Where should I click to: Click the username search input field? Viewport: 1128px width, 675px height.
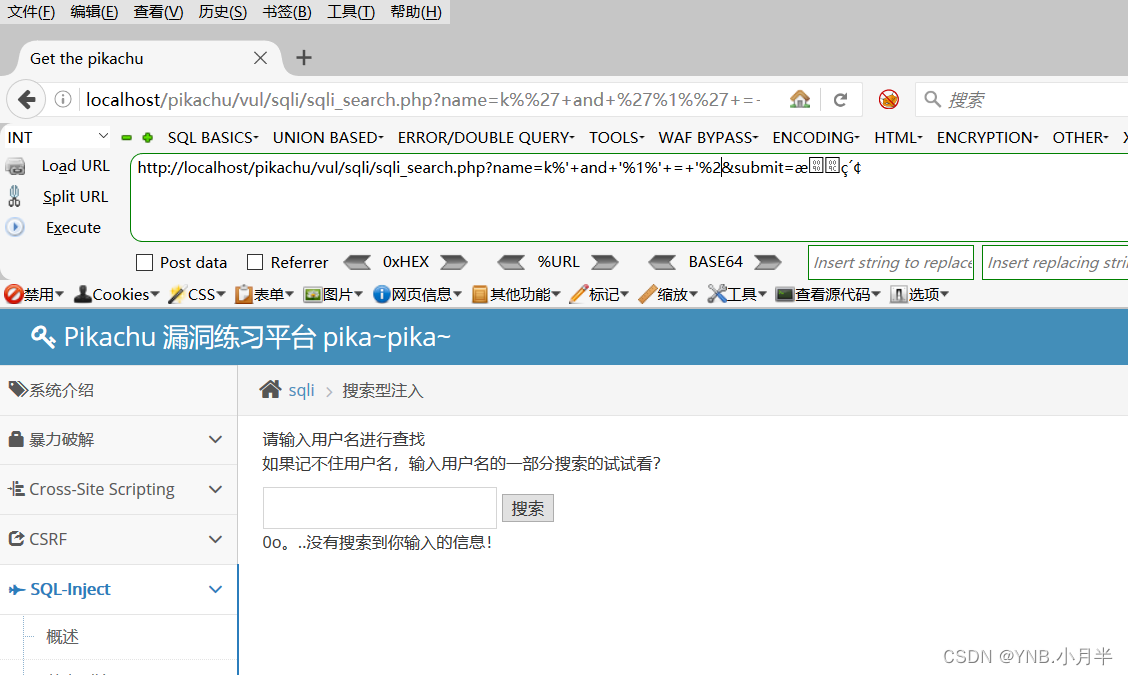(380, 508)
